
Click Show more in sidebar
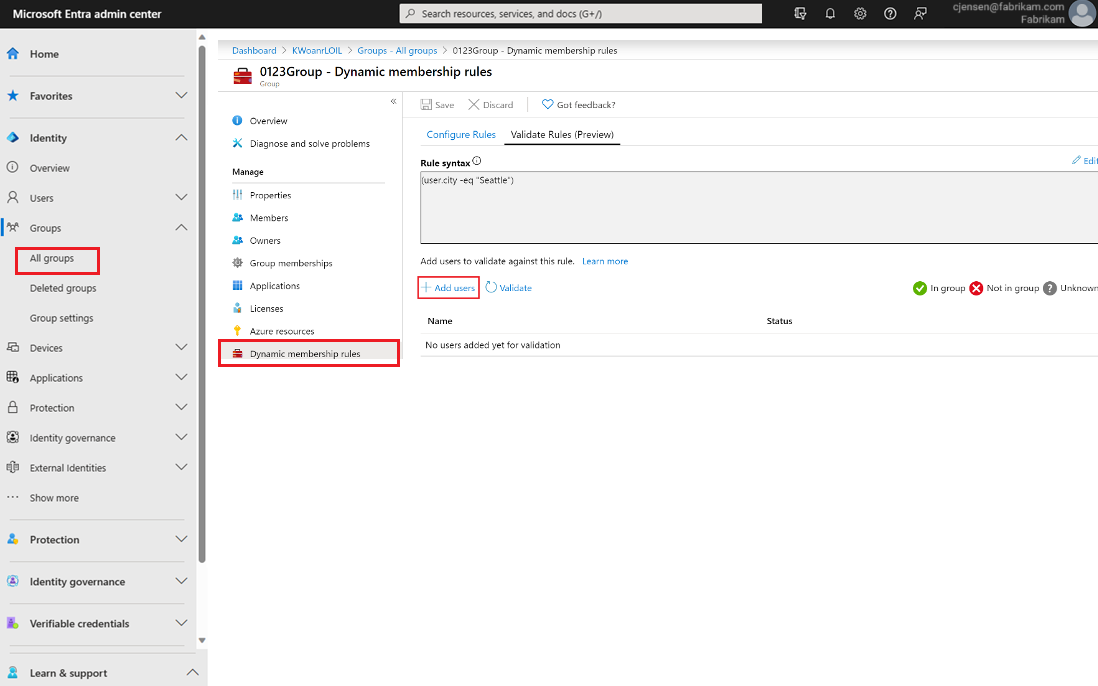54,498
